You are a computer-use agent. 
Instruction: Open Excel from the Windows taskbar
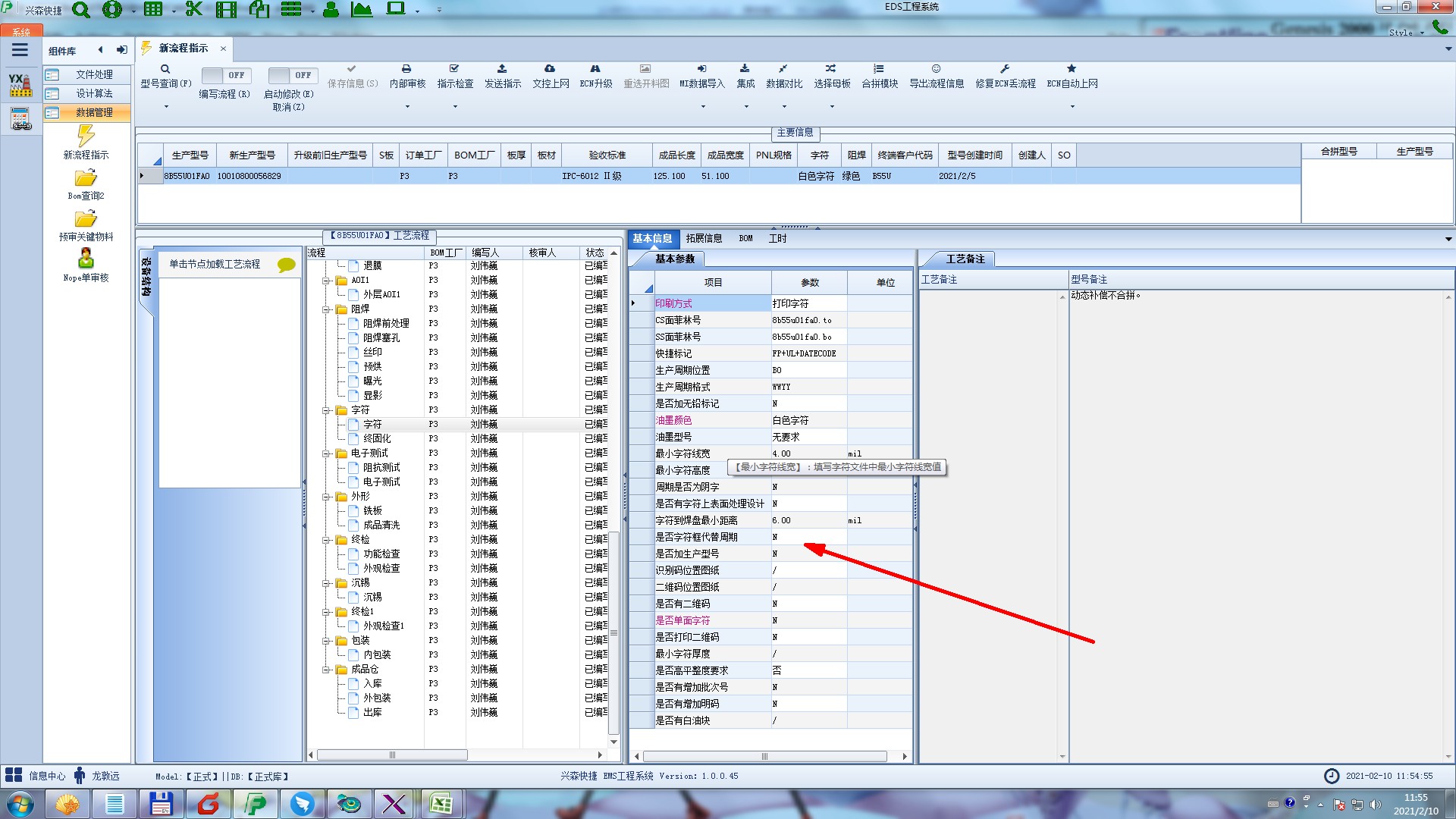[441, 804]
